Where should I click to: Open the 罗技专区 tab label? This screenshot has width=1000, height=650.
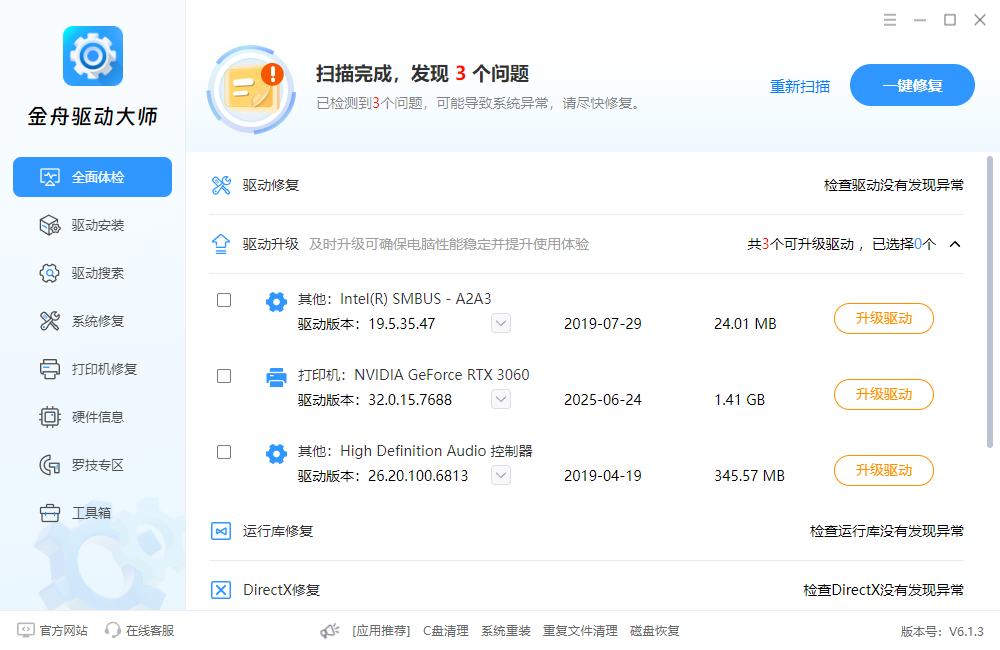pyautogui.click(x=98, y=465)
